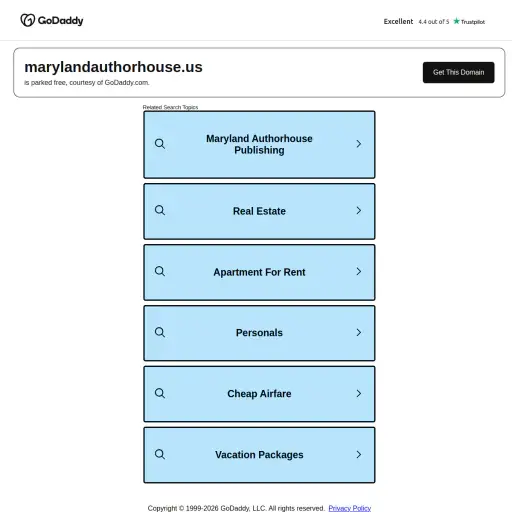
Task: Click search icon beside Real Estate
Action: tap(160, 211)
